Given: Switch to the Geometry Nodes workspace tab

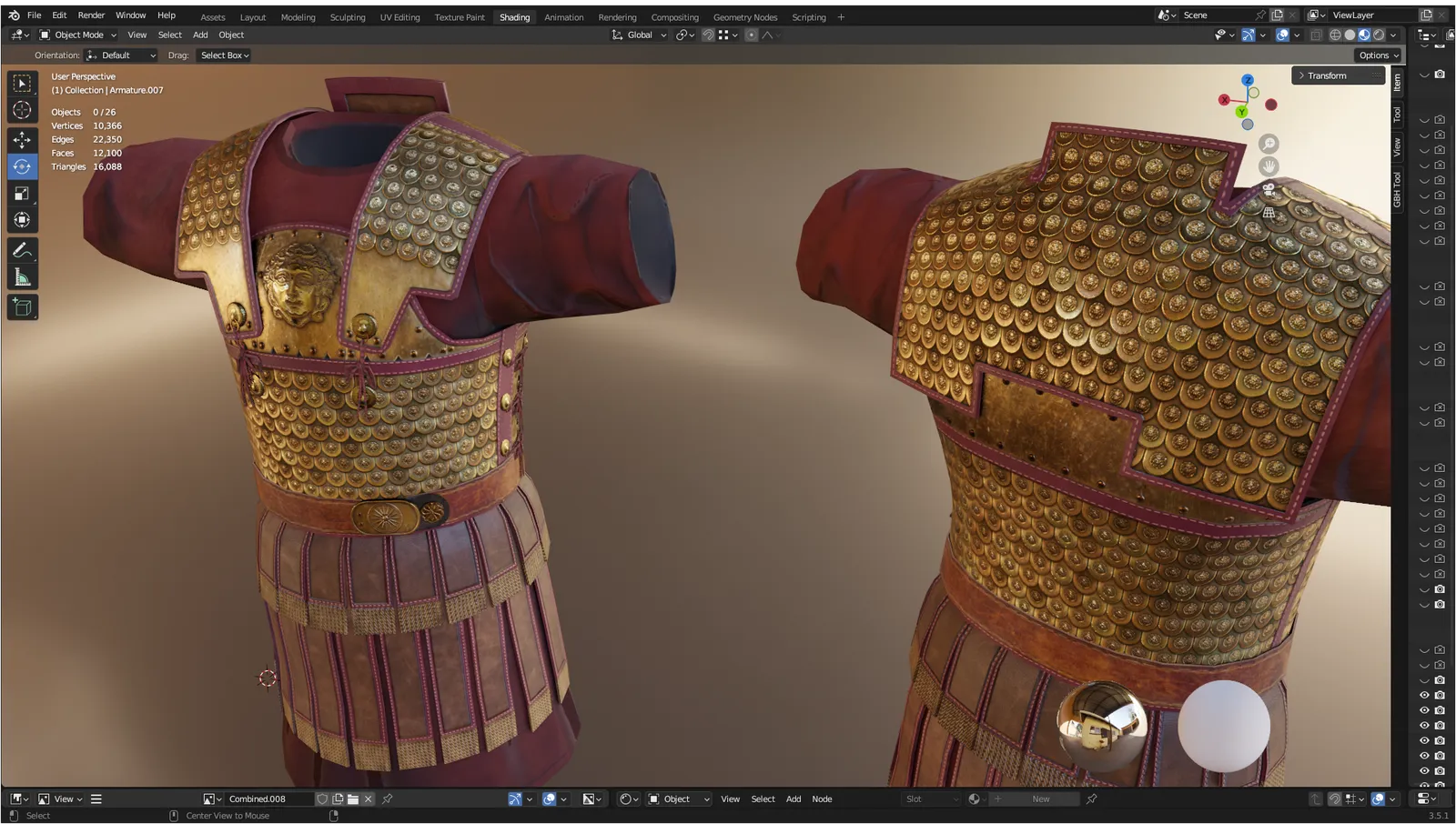Looking at the screenshot, I should (x=745, y=17).
